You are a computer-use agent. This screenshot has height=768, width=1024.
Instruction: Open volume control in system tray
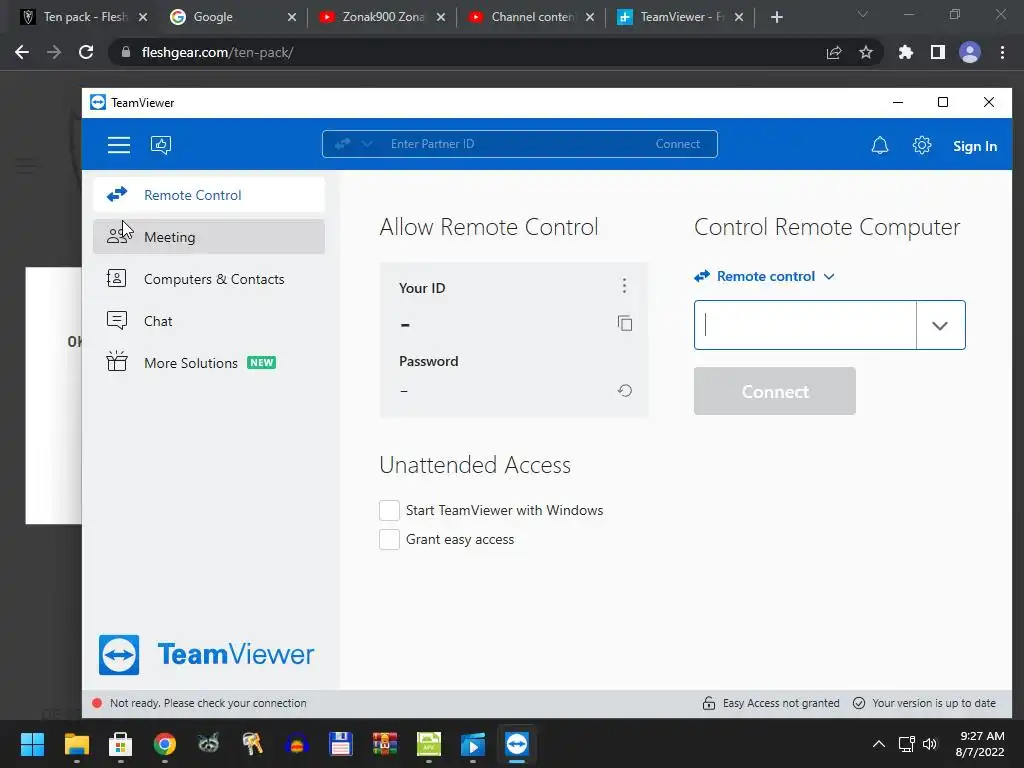click(929, 744)
